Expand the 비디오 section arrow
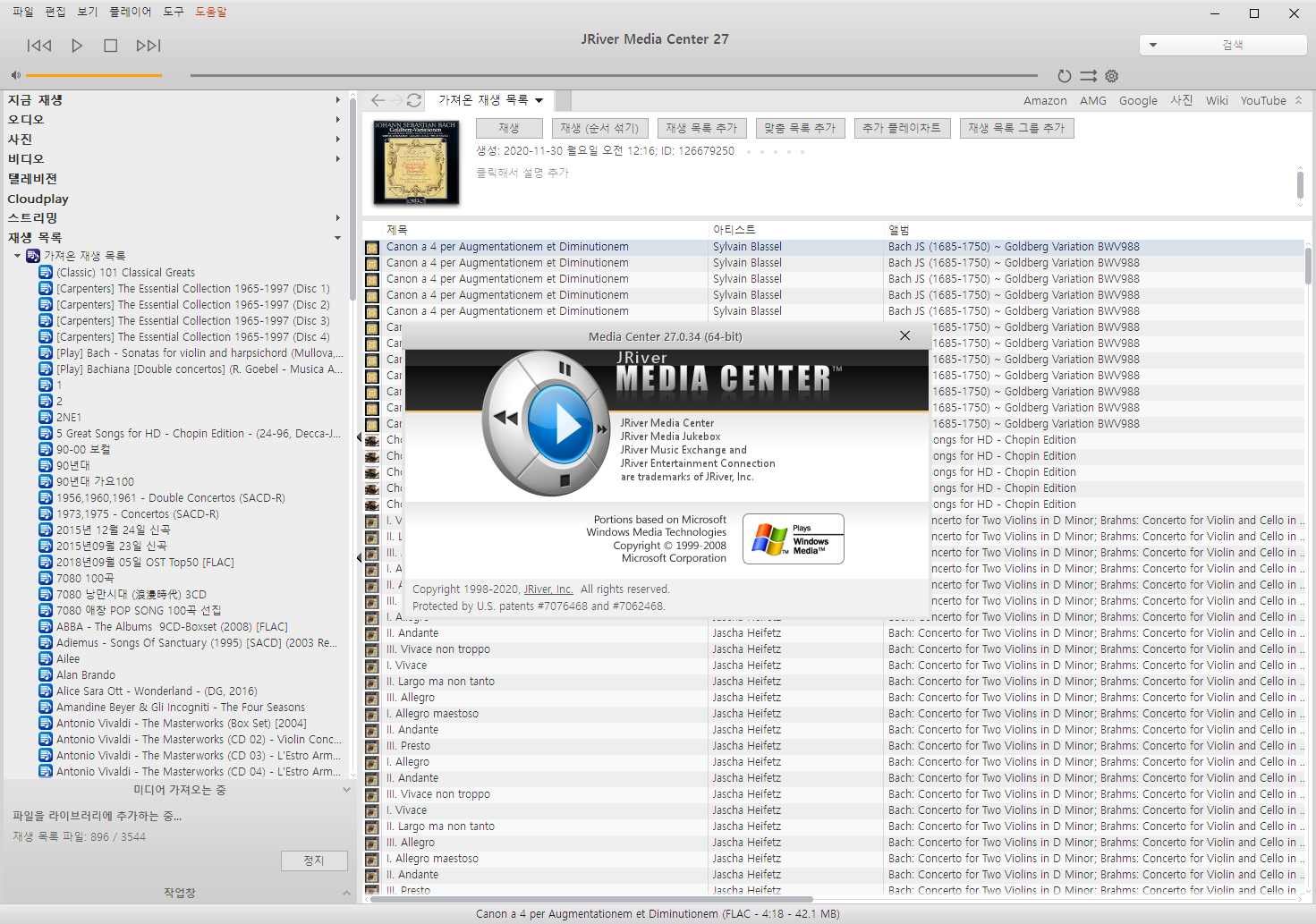Screen dimensions: 1316x924 (337, 159)
